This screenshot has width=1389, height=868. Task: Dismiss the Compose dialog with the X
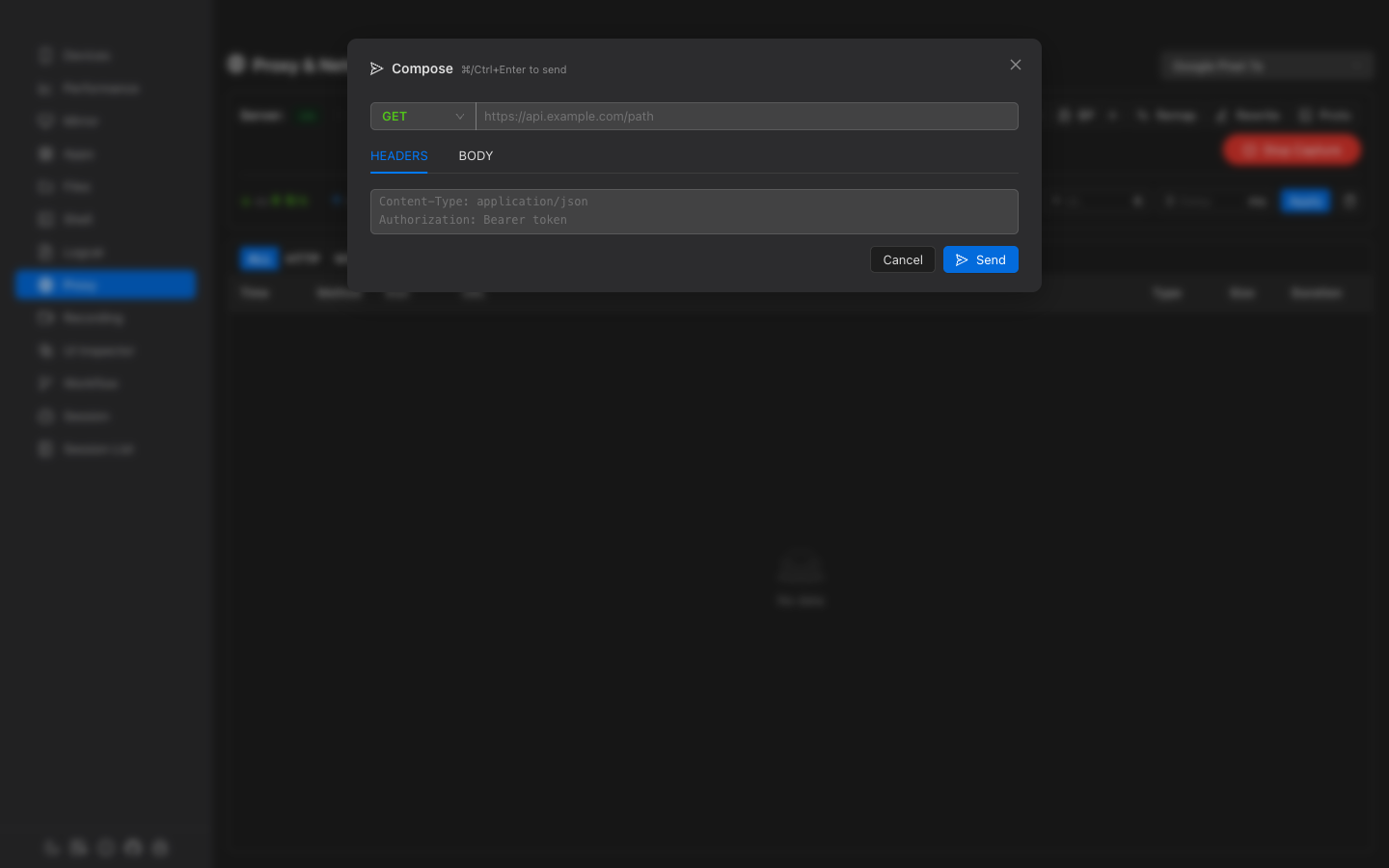point(1015,65)
